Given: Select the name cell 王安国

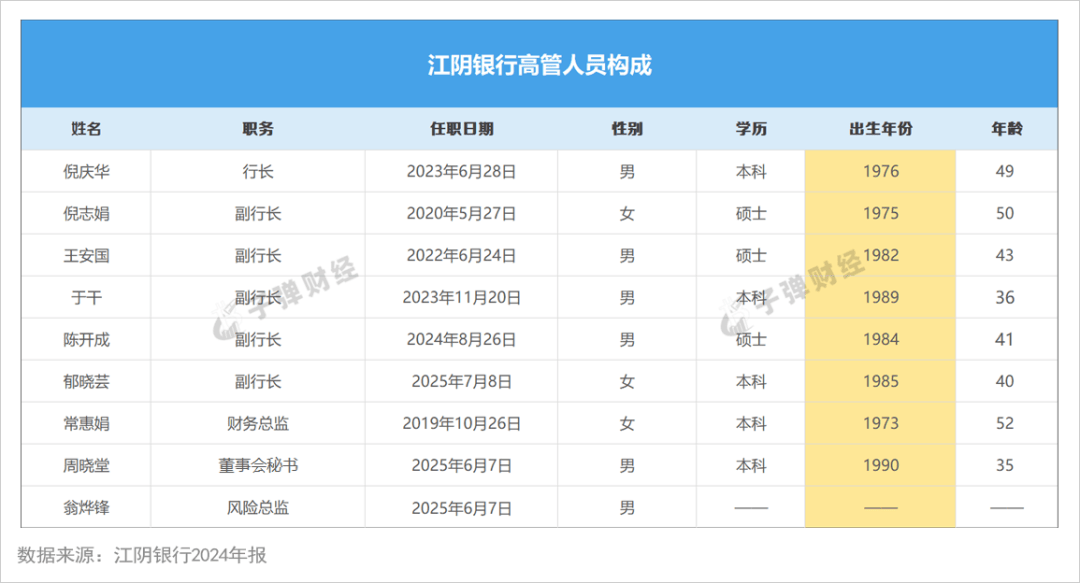Looking at the screenshot, I should [x=86, y=255].
